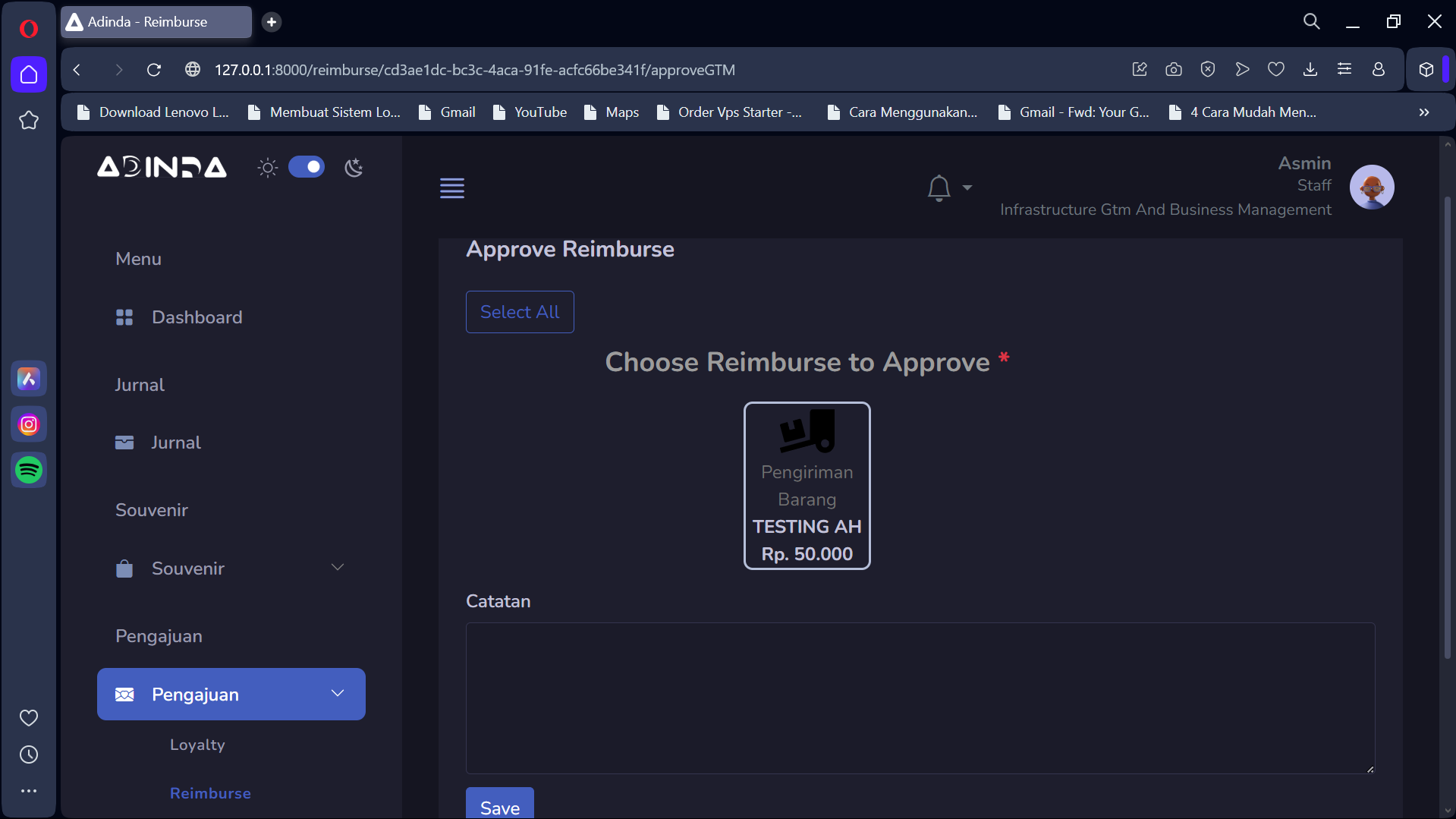
Task: Reload the page with refresh icon
Action: click(x=154, y=70)
